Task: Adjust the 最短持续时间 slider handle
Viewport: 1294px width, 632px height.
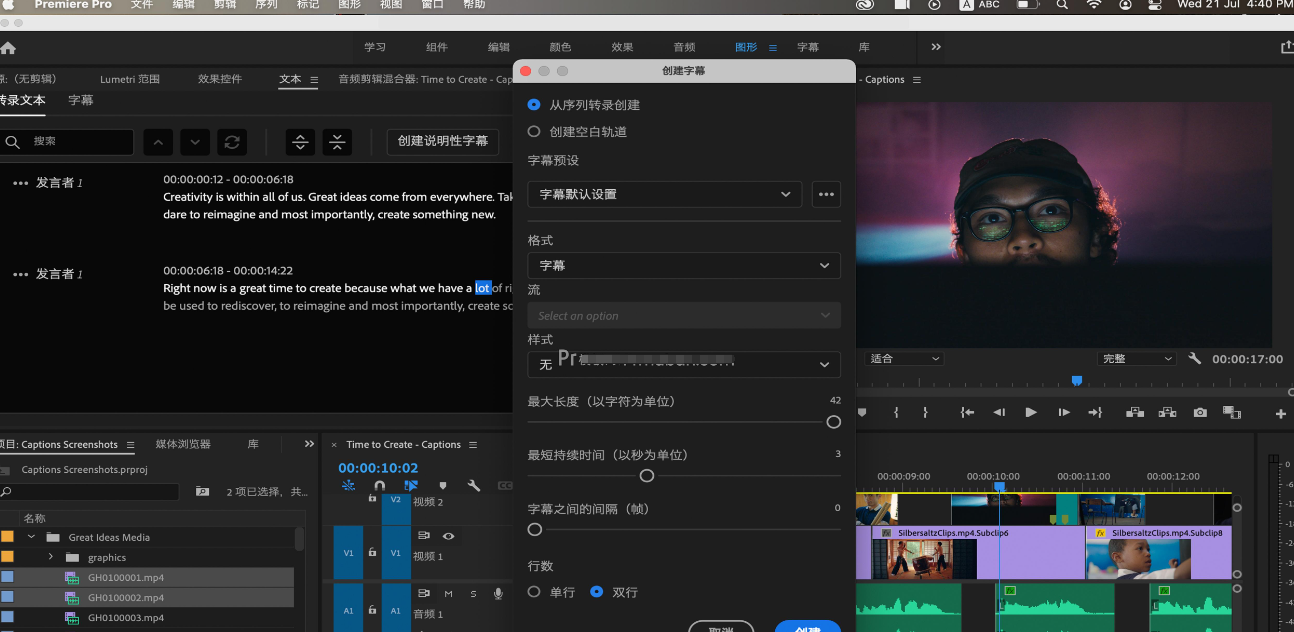Action: point(647,476)
